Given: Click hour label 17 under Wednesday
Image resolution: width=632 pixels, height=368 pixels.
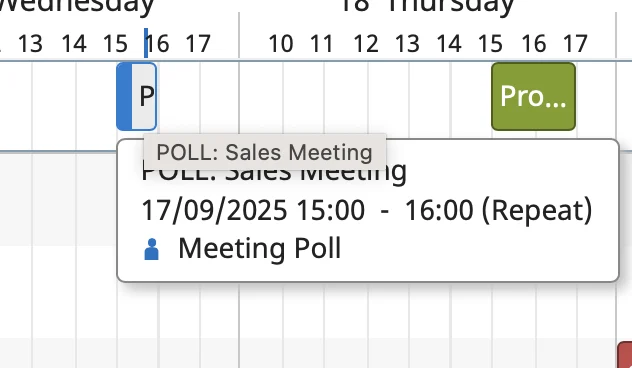Looking at the screenshot, I should [198, 44].
